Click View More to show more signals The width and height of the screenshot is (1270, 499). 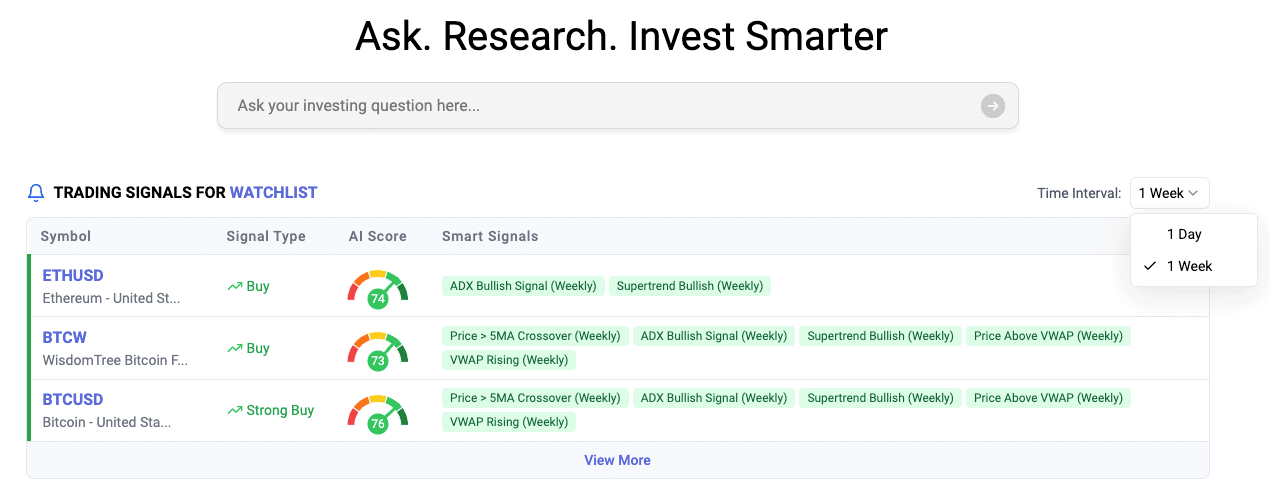coord(617,461)
